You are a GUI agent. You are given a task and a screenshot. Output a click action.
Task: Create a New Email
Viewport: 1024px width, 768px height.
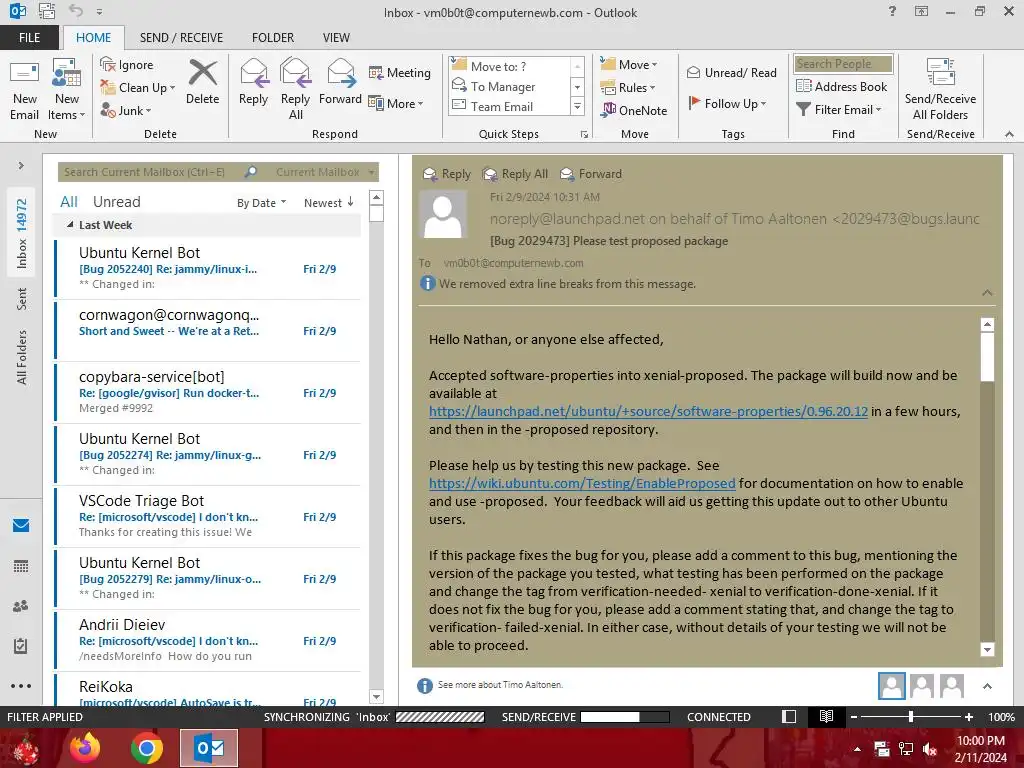coord(24,91)
